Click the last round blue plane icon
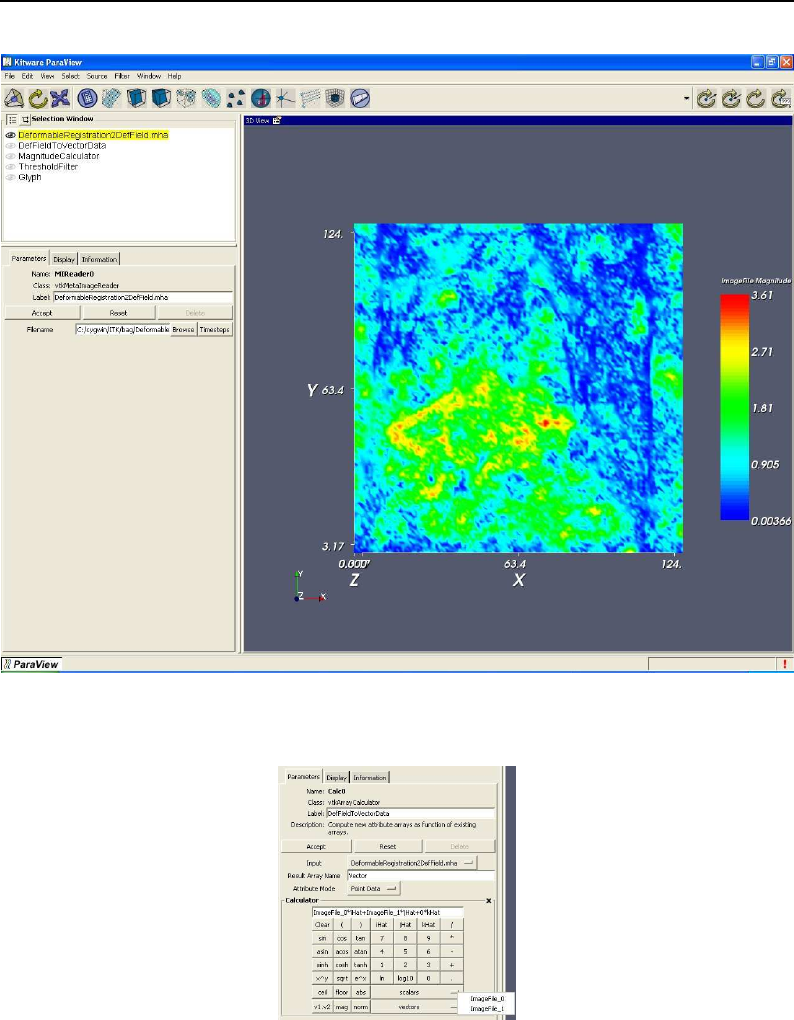Viewport: 794px width, 1020px height. (360, 98)
